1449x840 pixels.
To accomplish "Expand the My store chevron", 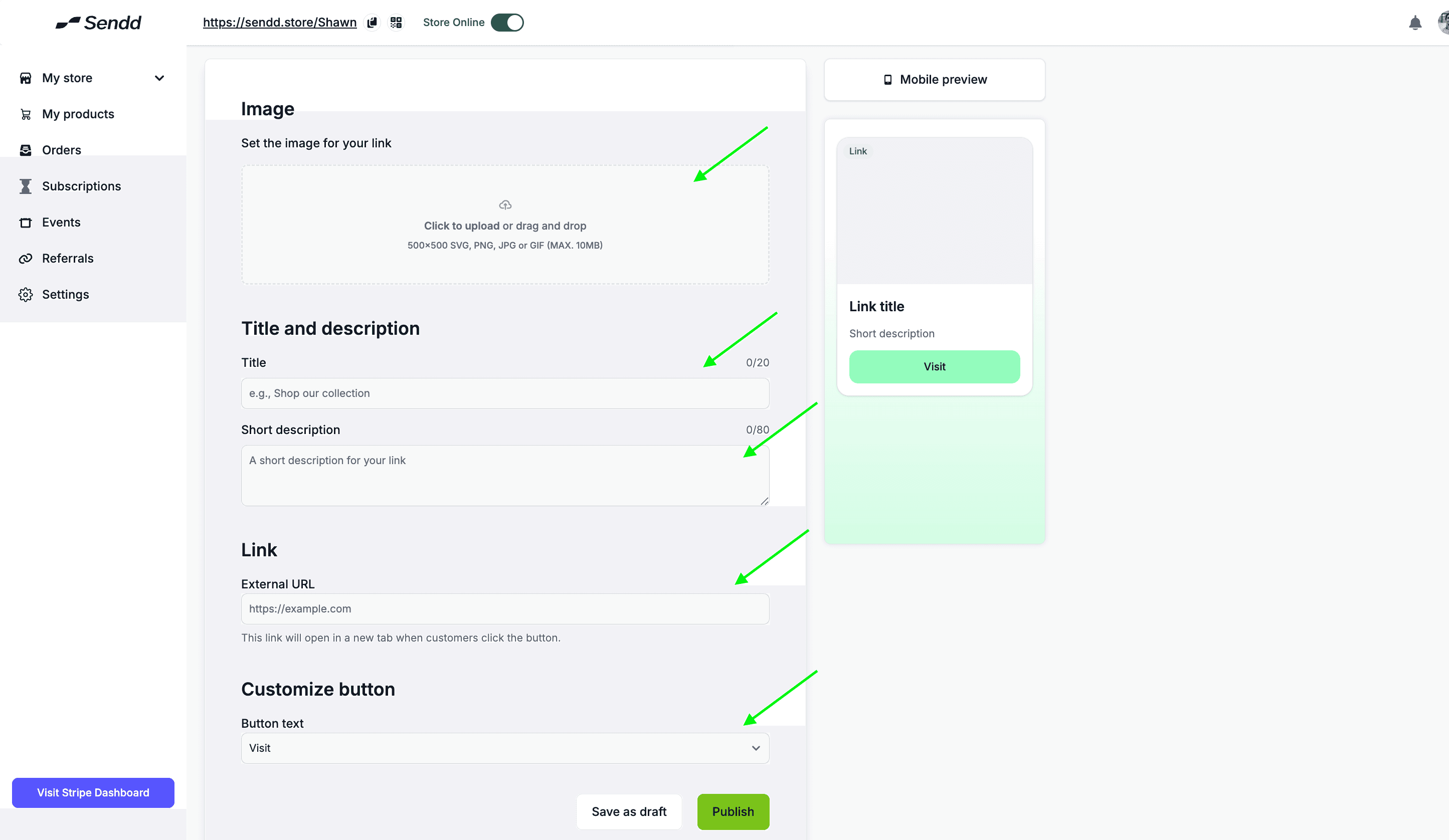I will tap(159, 78).
